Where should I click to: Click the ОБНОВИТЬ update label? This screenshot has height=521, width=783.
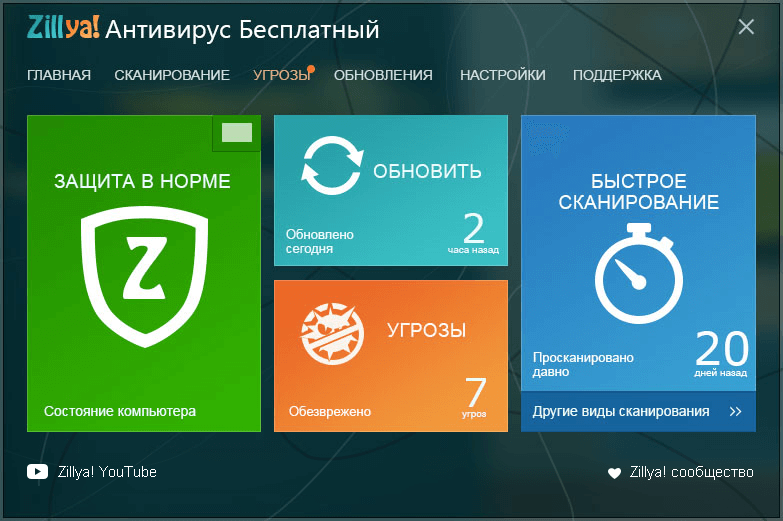coord(427,171)
